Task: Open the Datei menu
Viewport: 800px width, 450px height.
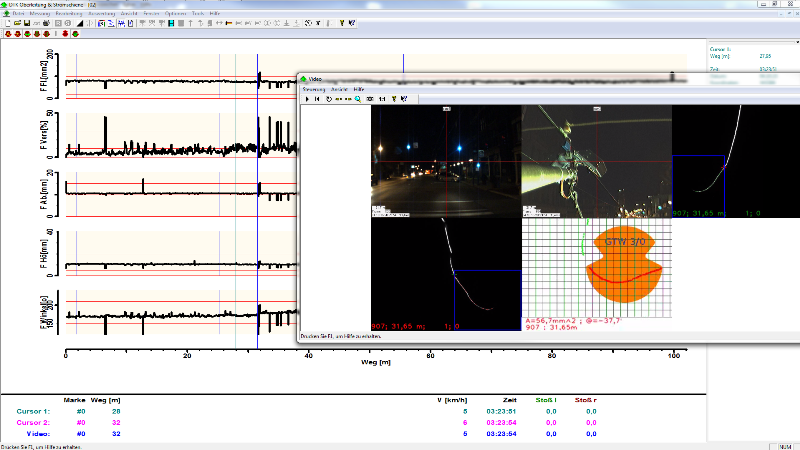Action: [19, 12]
